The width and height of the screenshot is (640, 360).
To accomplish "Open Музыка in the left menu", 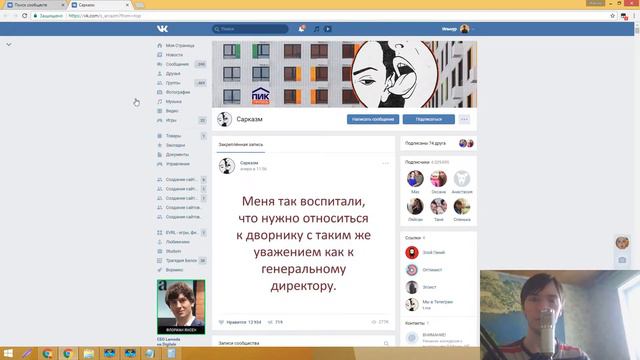I will point(174,102).
